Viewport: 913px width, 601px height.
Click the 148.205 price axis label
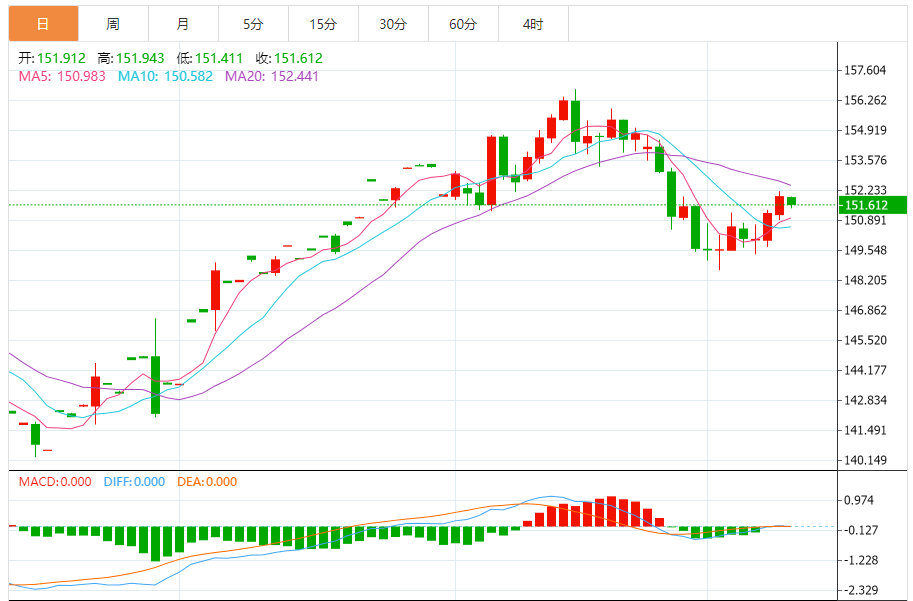coord(865,280)
